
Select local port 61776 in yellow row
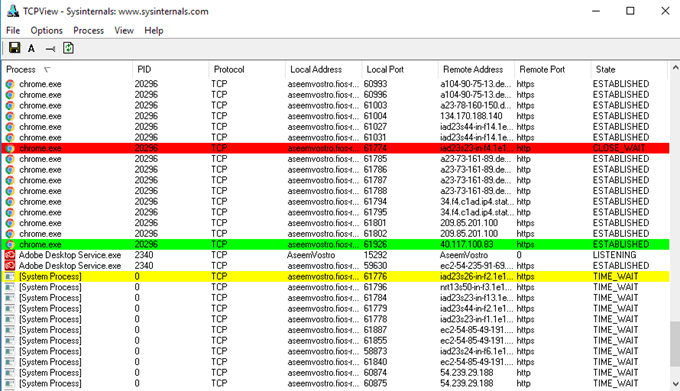(376, 277)
